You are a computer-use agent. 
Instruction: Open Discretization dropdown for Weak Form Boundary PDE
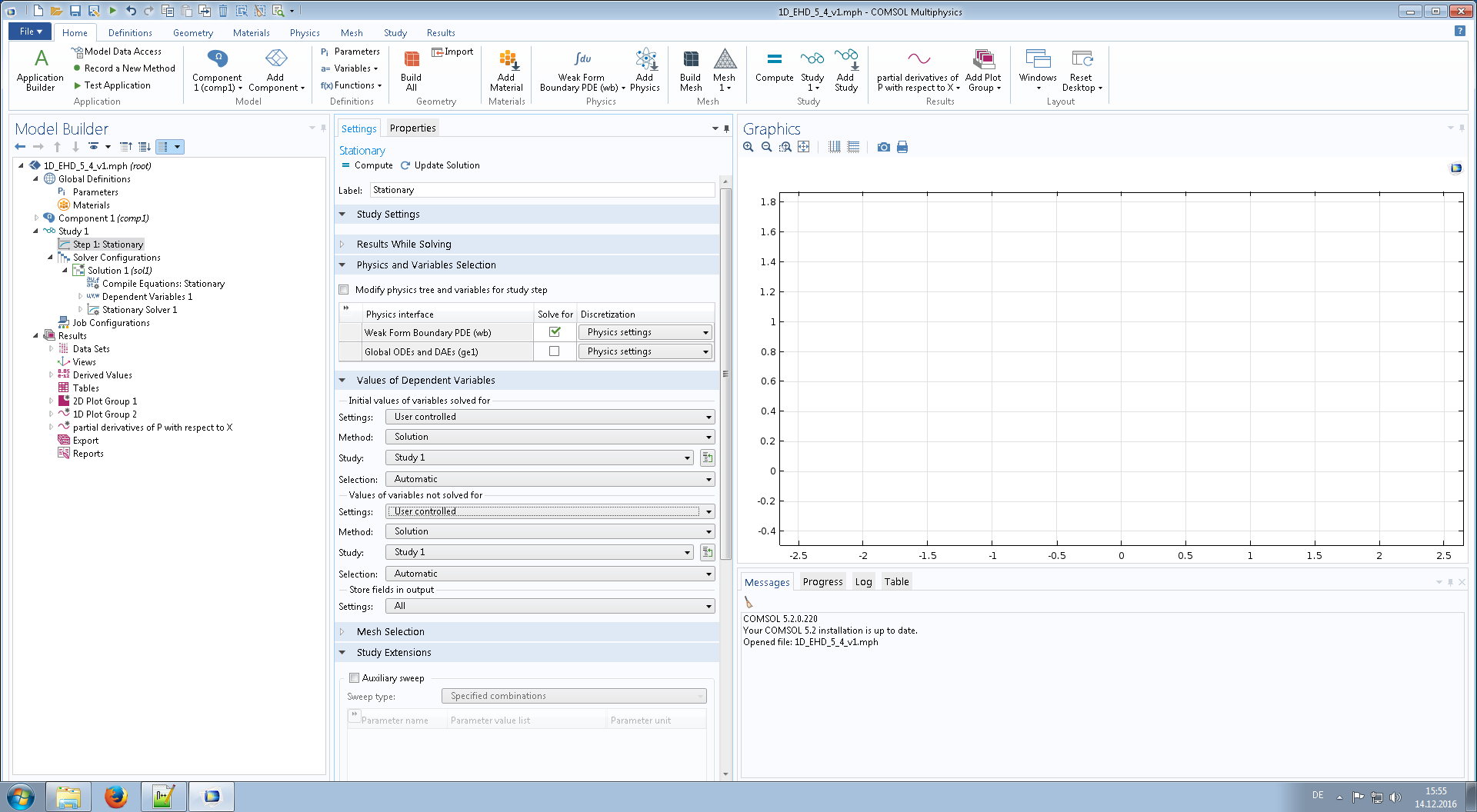(645, 332)
